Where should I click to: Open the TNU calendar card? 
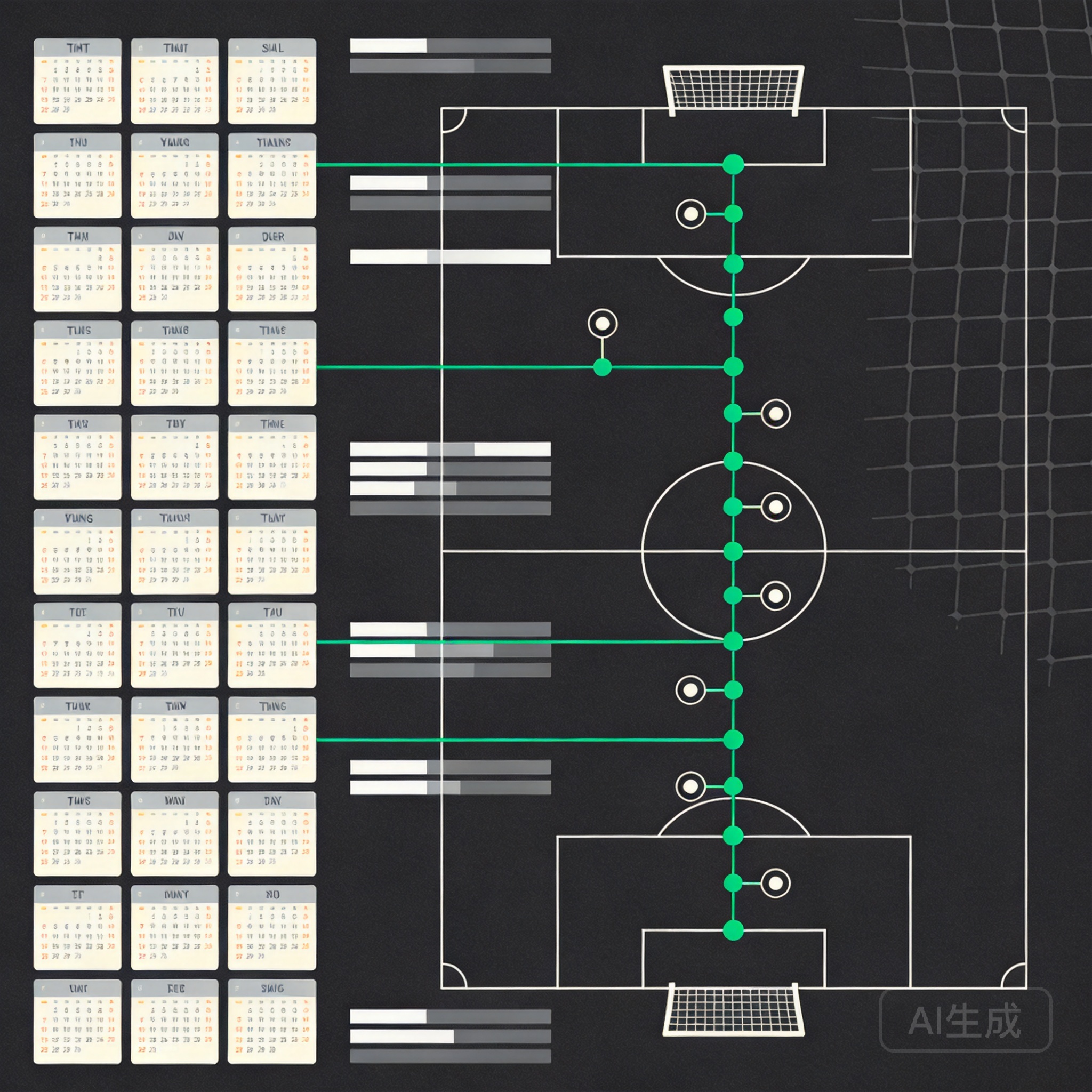pos(77,175)
